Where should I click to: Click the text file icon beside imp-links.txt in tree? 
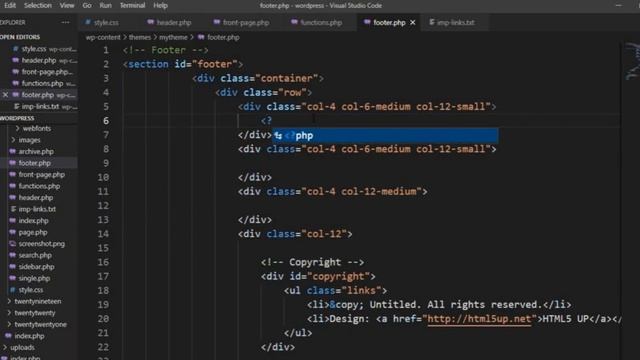(13, 209)
